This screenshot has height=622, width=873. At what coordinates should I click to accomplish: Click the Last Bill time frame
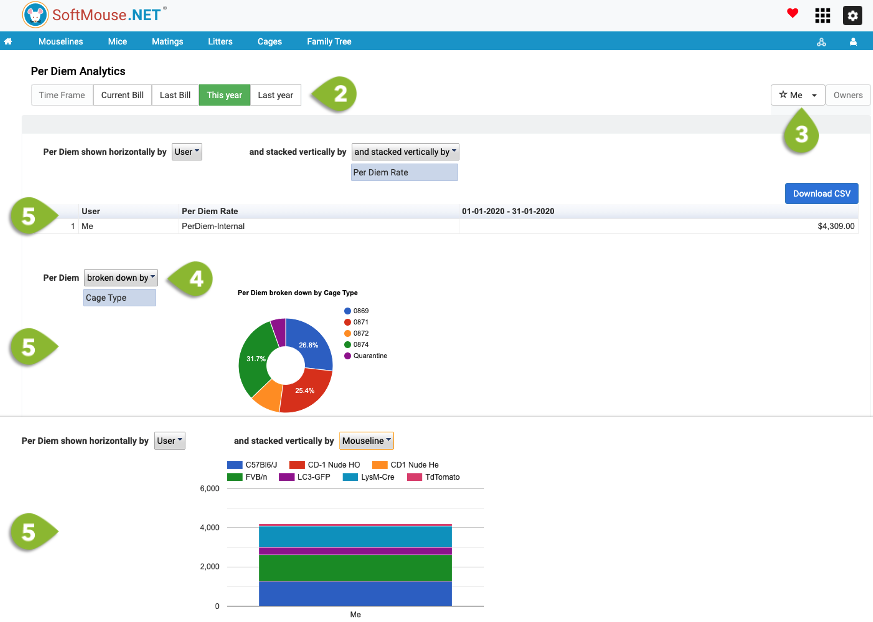click(175, 95)
